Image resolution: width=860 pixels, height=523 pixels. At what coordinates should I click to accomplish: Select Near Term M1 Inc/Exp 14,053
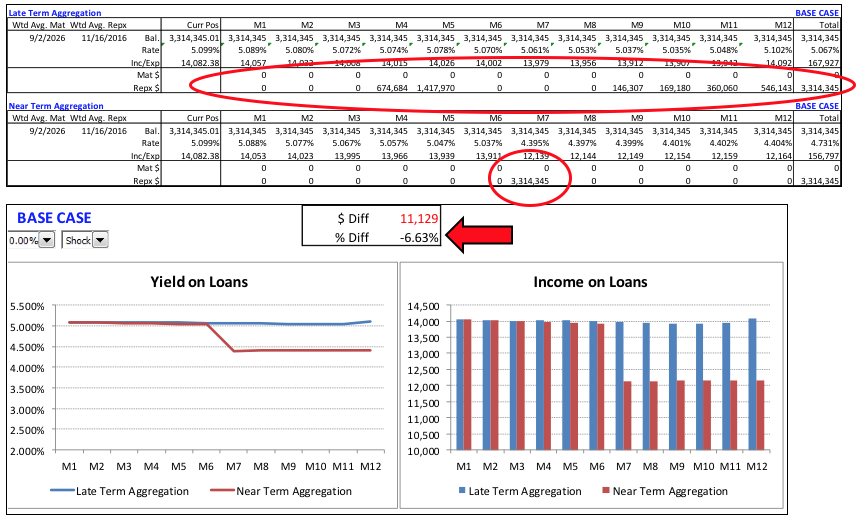point(253,156)
